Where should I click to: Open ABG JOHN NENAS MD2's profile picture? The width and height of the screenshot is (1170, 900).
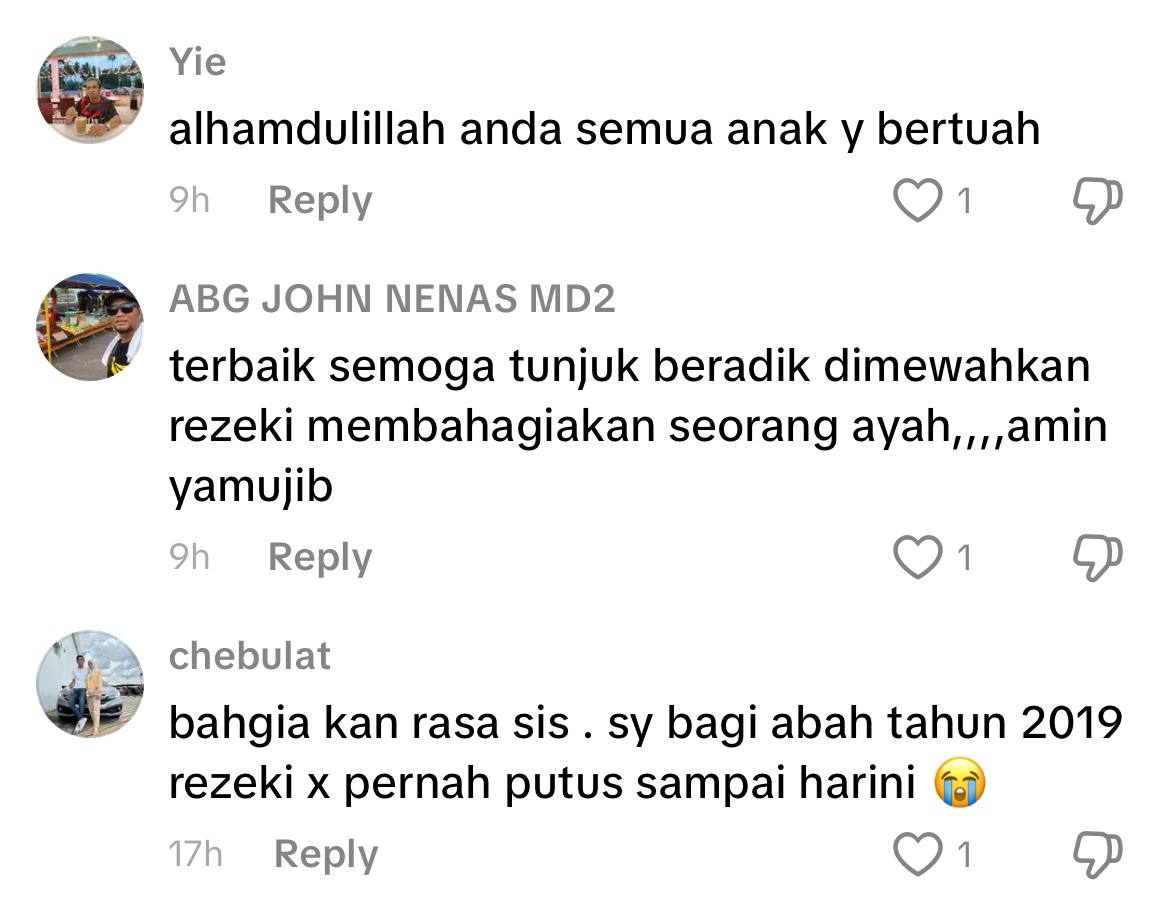tap(90, 327)
